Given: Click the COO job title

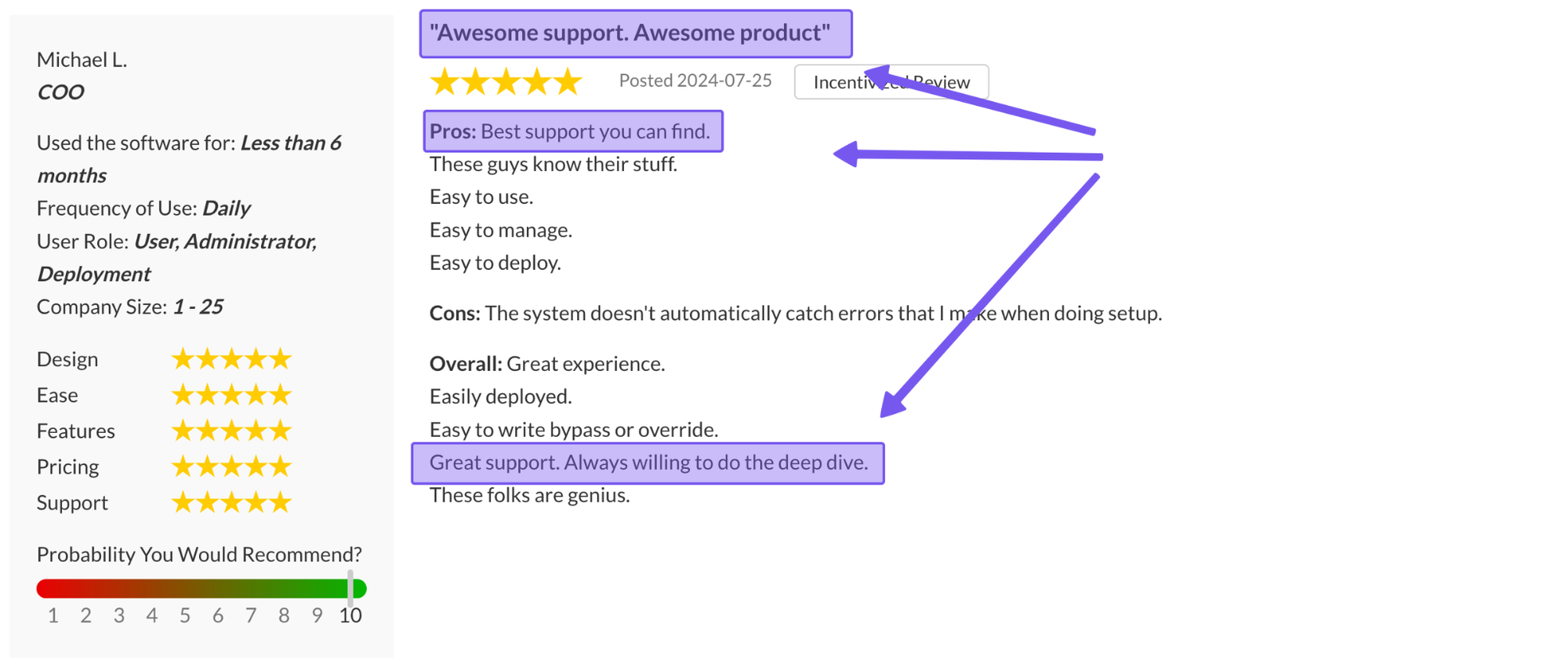Looking at the screenshot, I should (60, 93).
